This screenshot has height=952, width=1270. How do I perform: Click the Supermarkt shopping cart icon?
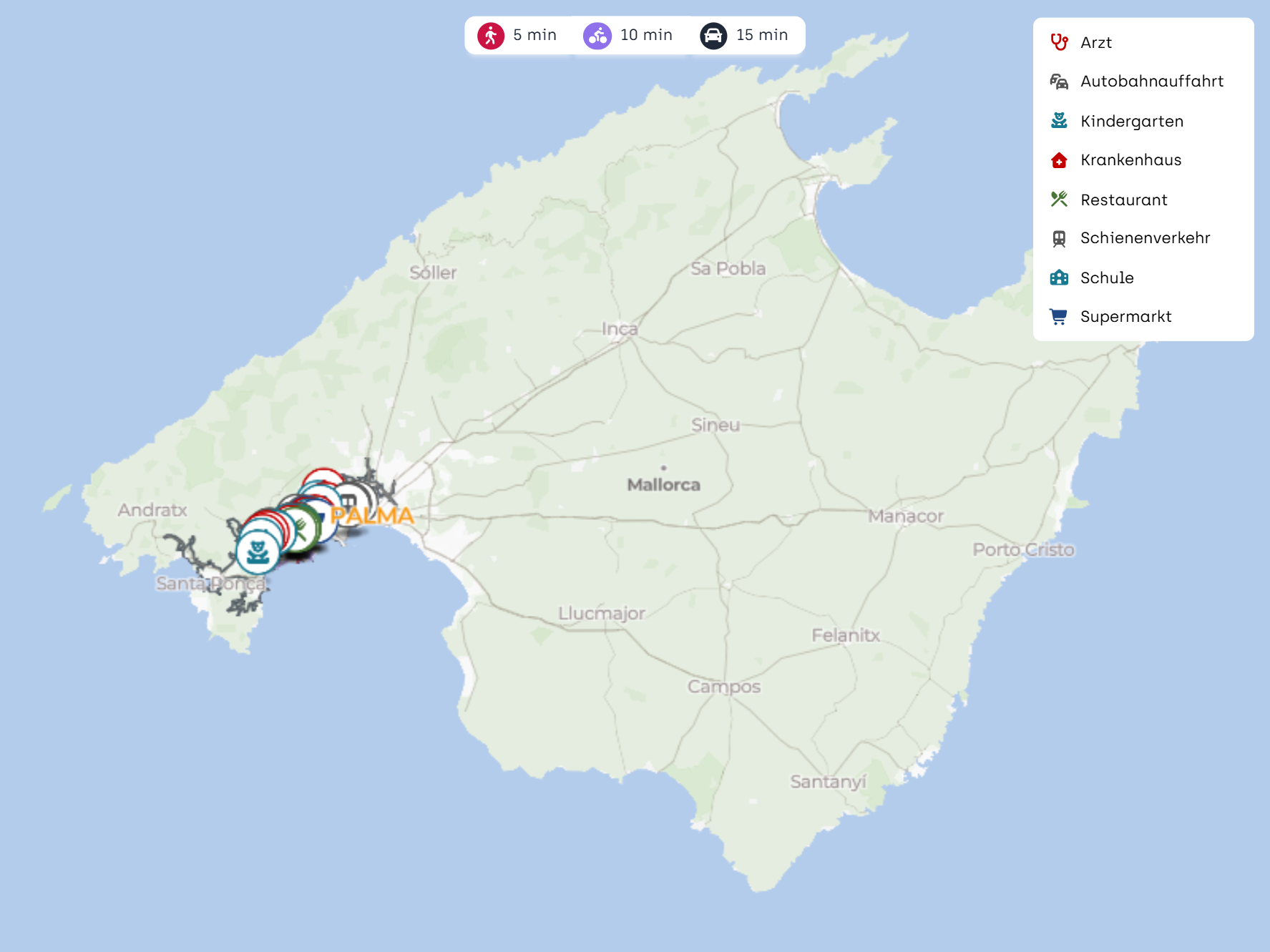click(x=1059, y=317)
